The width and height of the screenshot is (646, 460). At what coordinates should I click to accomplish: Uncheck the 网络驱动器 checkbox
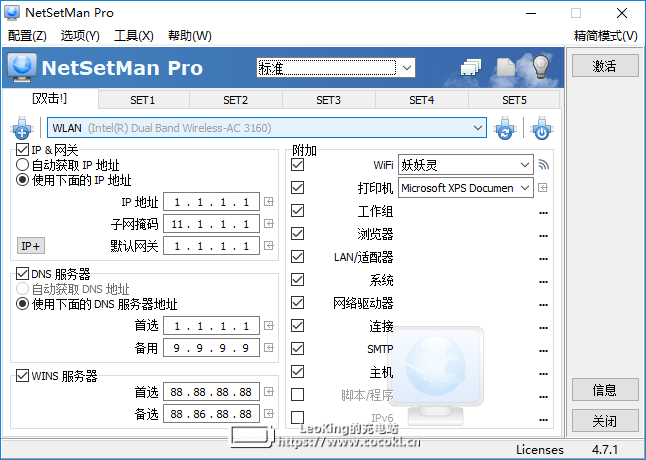click(x=297, y=303)
